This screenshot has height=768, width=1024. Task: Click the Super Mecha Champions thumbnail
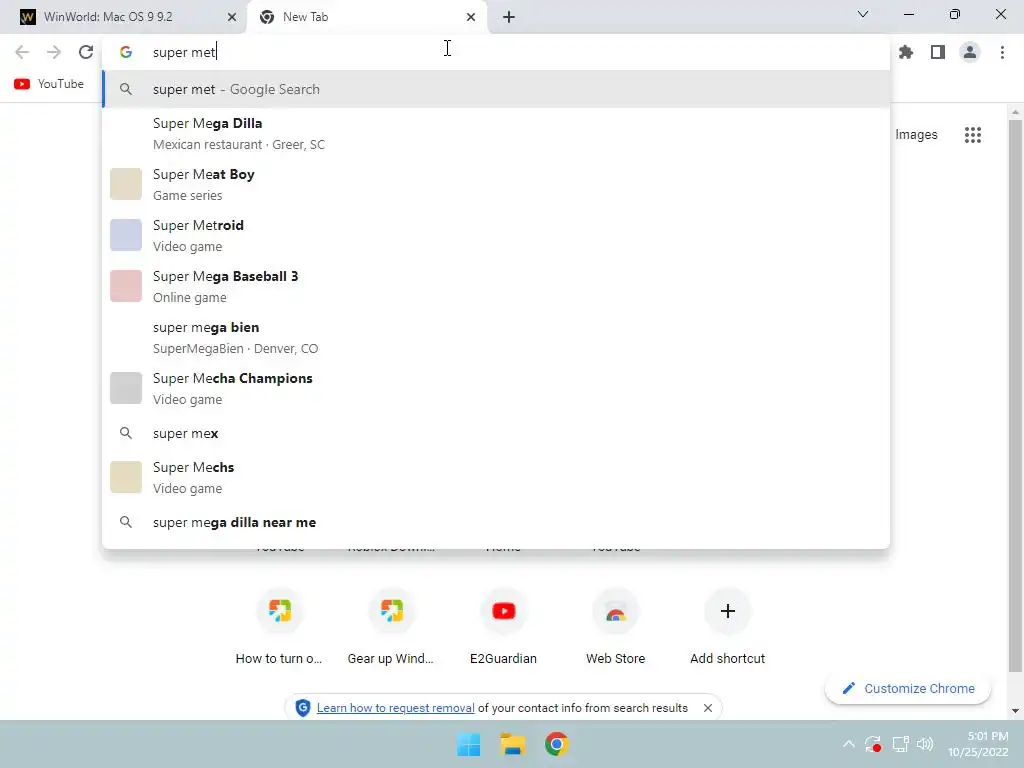(x=126, y=388)
